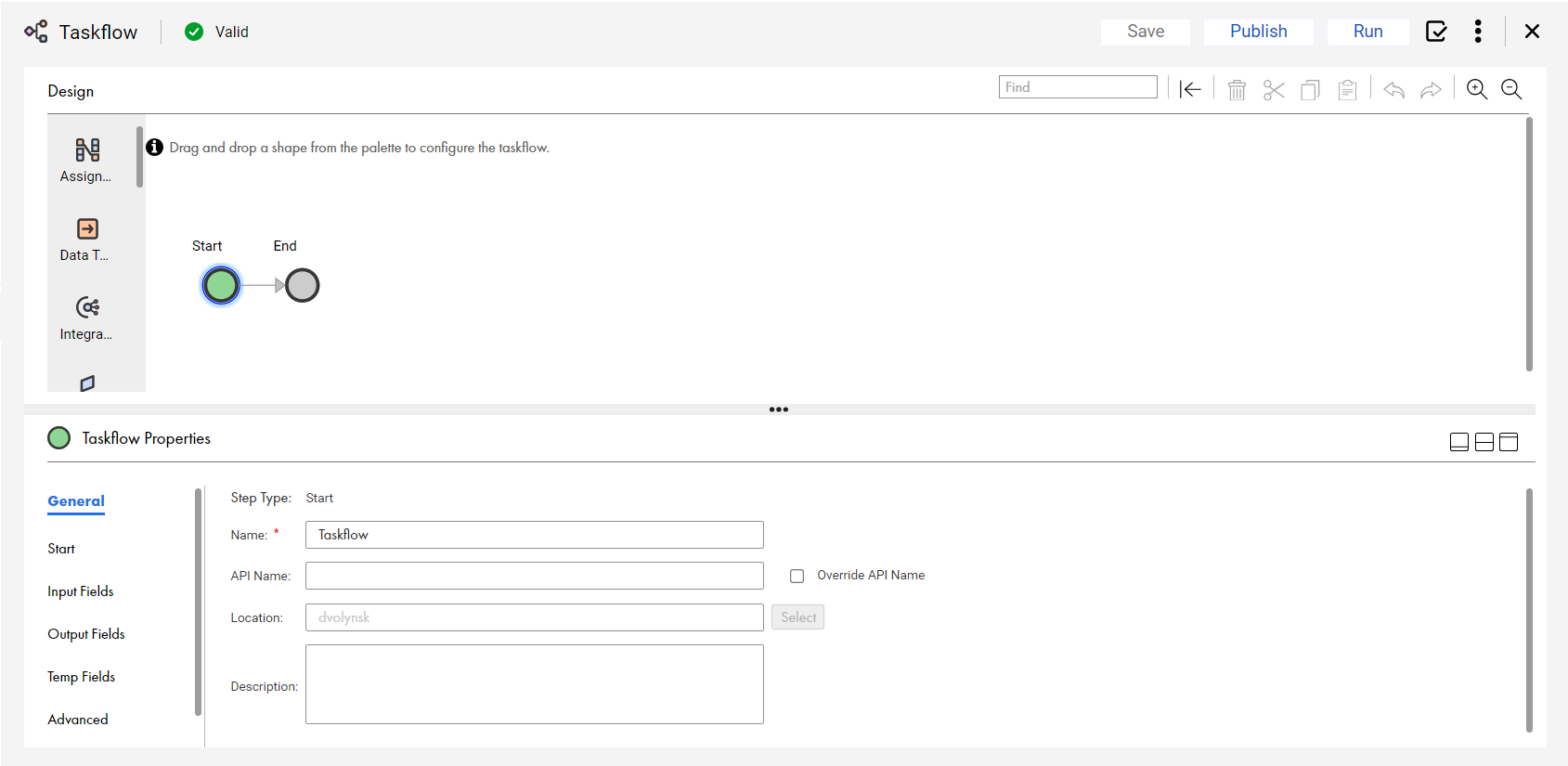1568x766 pixels.
Task: Click the palette vertical scrollbar
Action: click(x=140, y=157)
